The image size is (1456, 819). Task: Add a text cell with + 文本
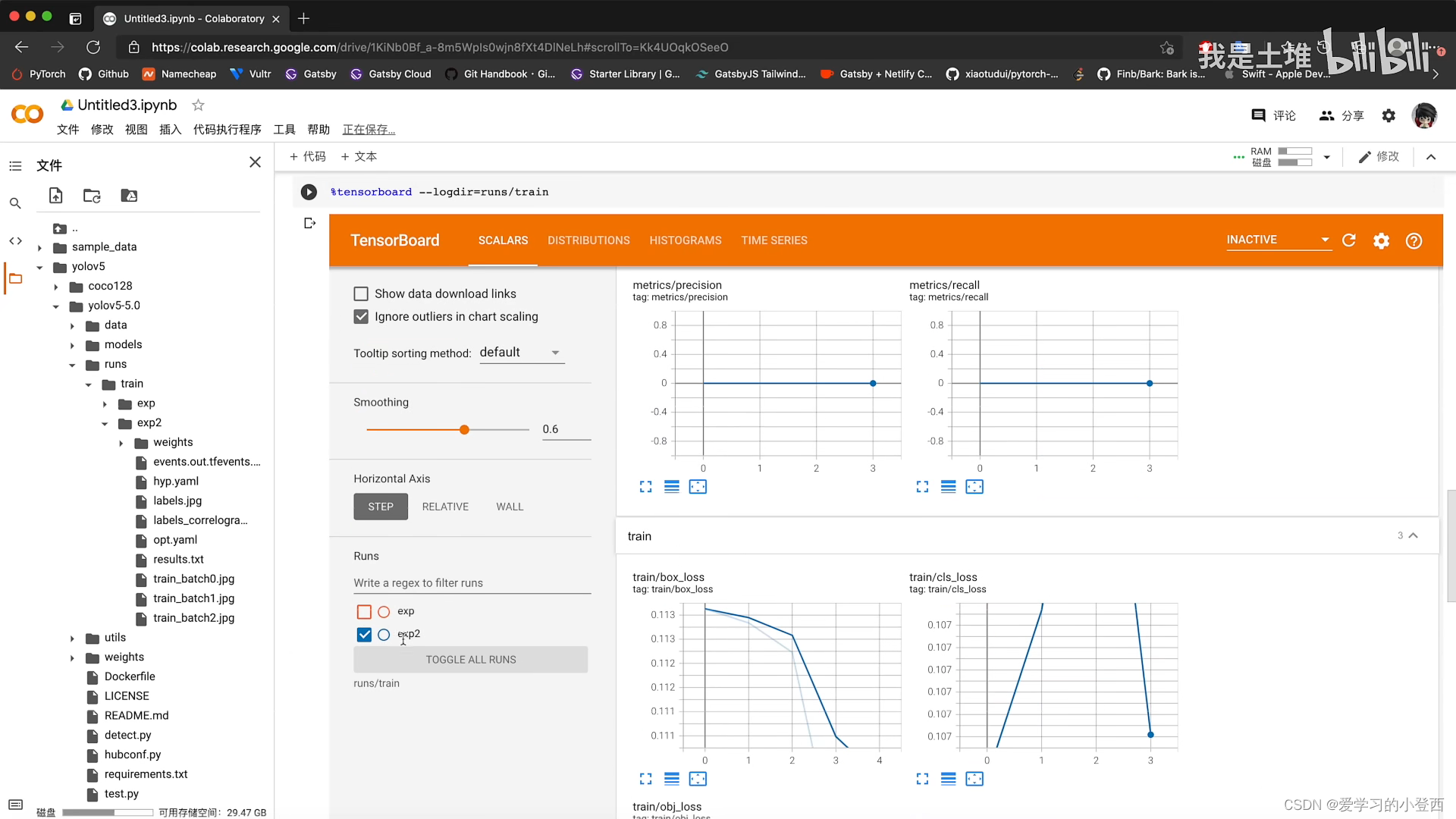tap(359, 156)
